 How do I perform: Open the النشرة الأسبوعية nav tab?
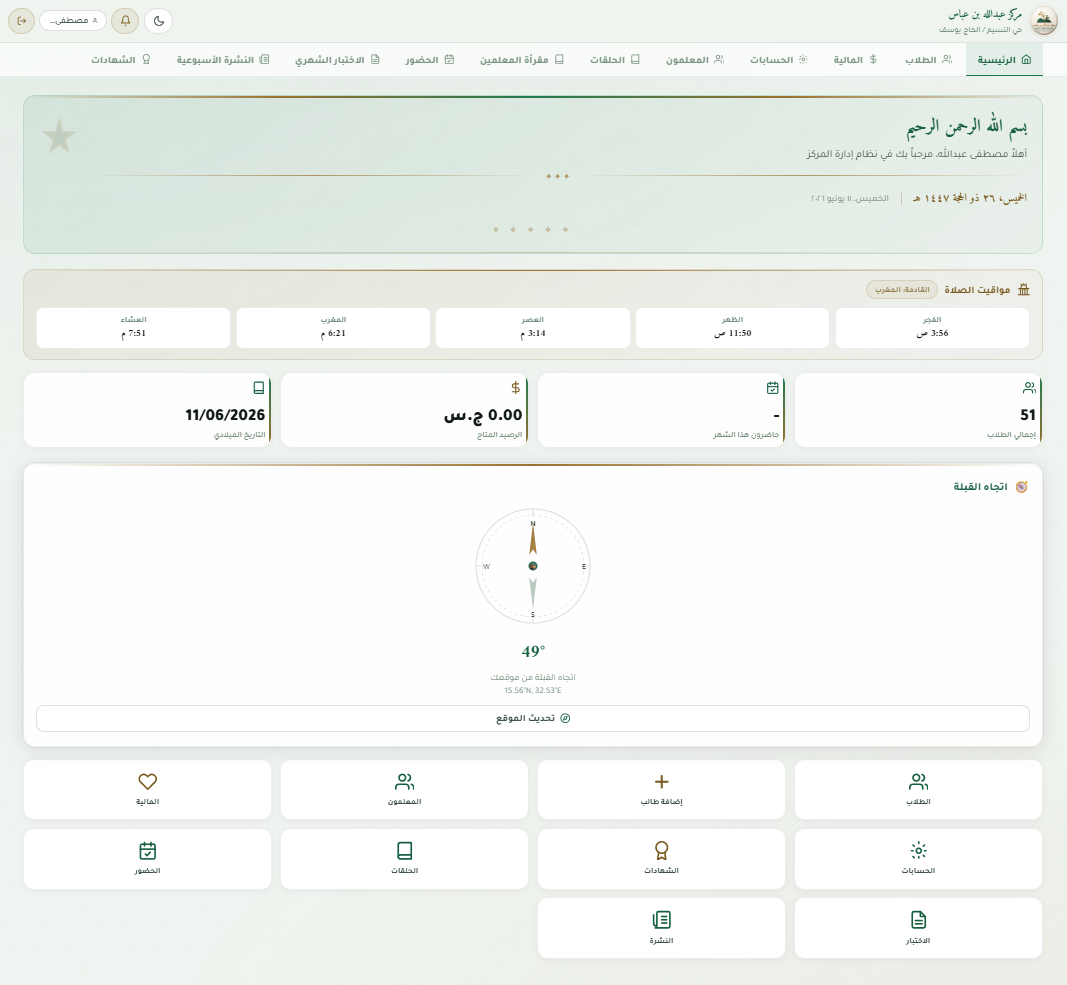(223, 60)
